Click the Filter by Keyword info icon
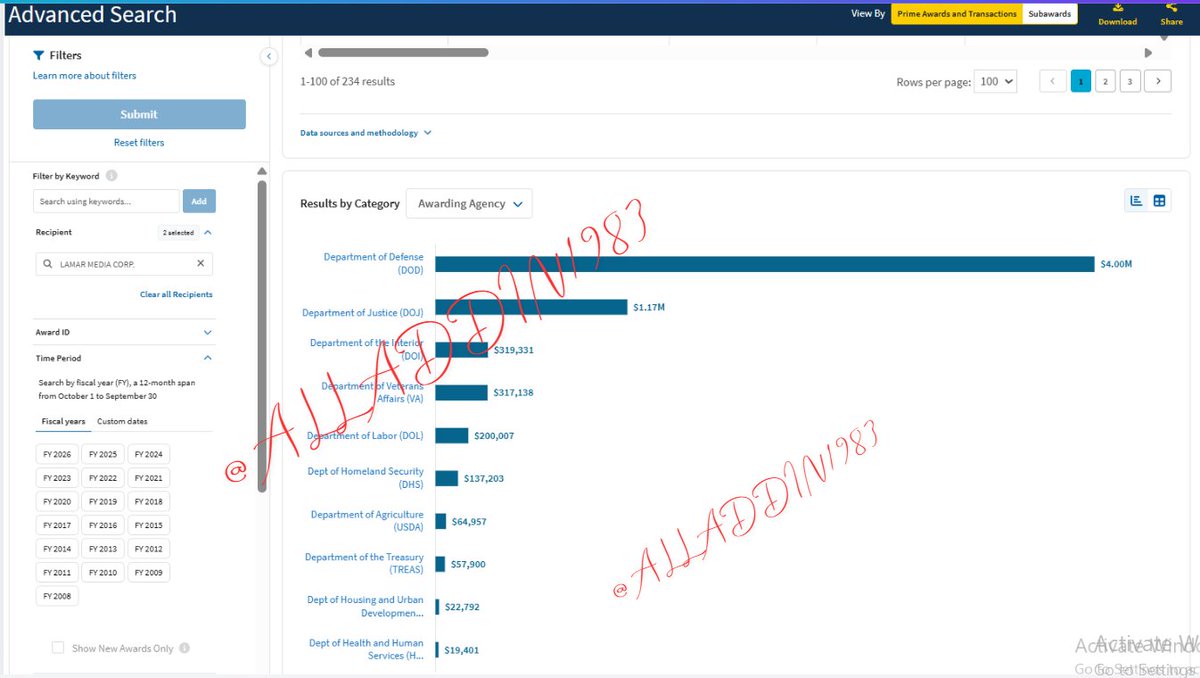The image size is (1200, 678). pos(111,175)
